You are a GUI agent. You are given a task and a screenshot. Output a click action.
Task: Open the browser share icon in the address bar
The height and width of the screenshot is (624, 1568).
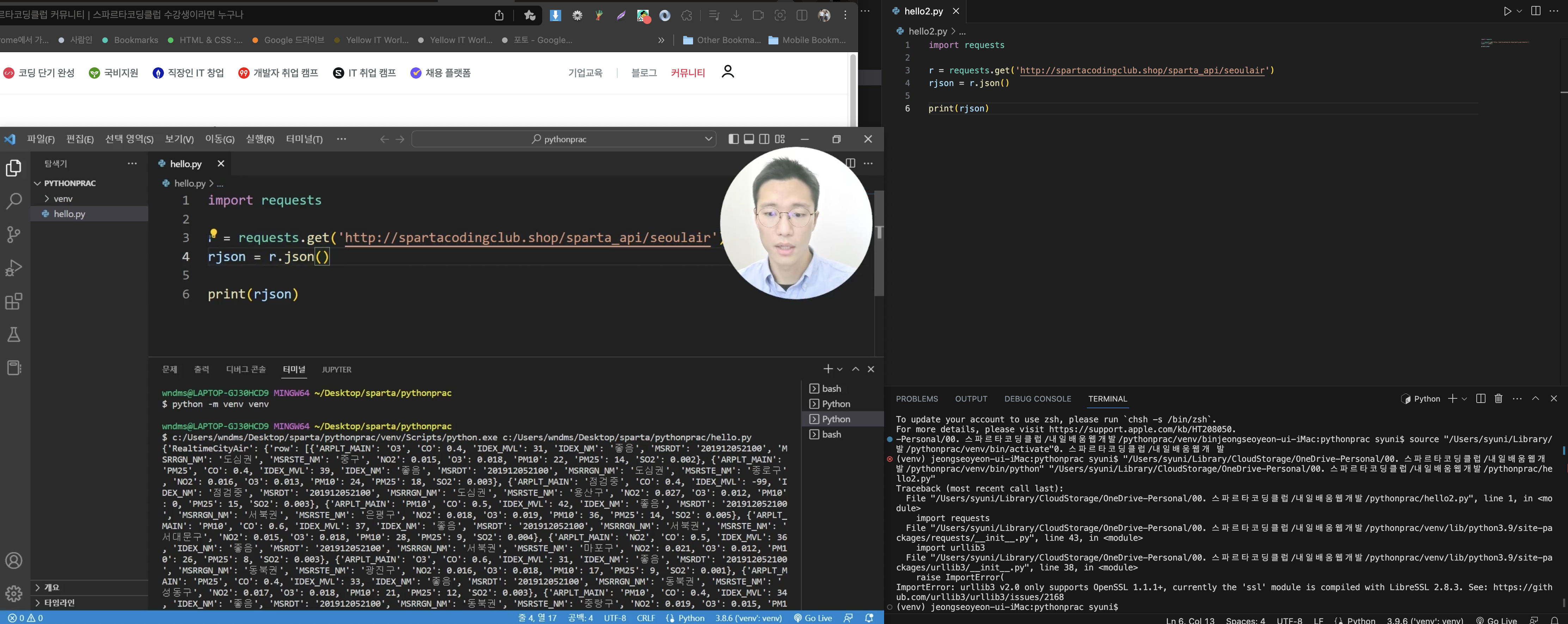click(x=499, y=15)
